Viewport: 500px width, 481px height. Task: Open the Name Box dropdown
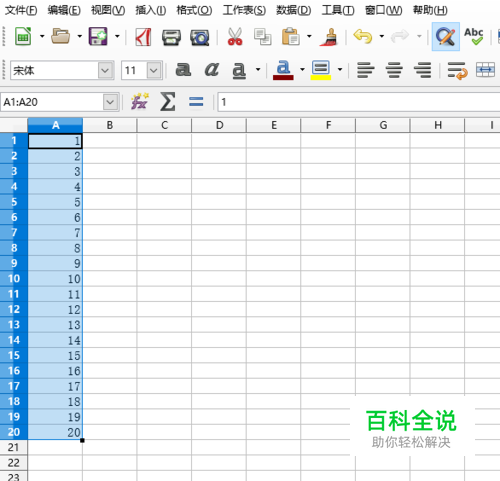click(x=110, y=102)
